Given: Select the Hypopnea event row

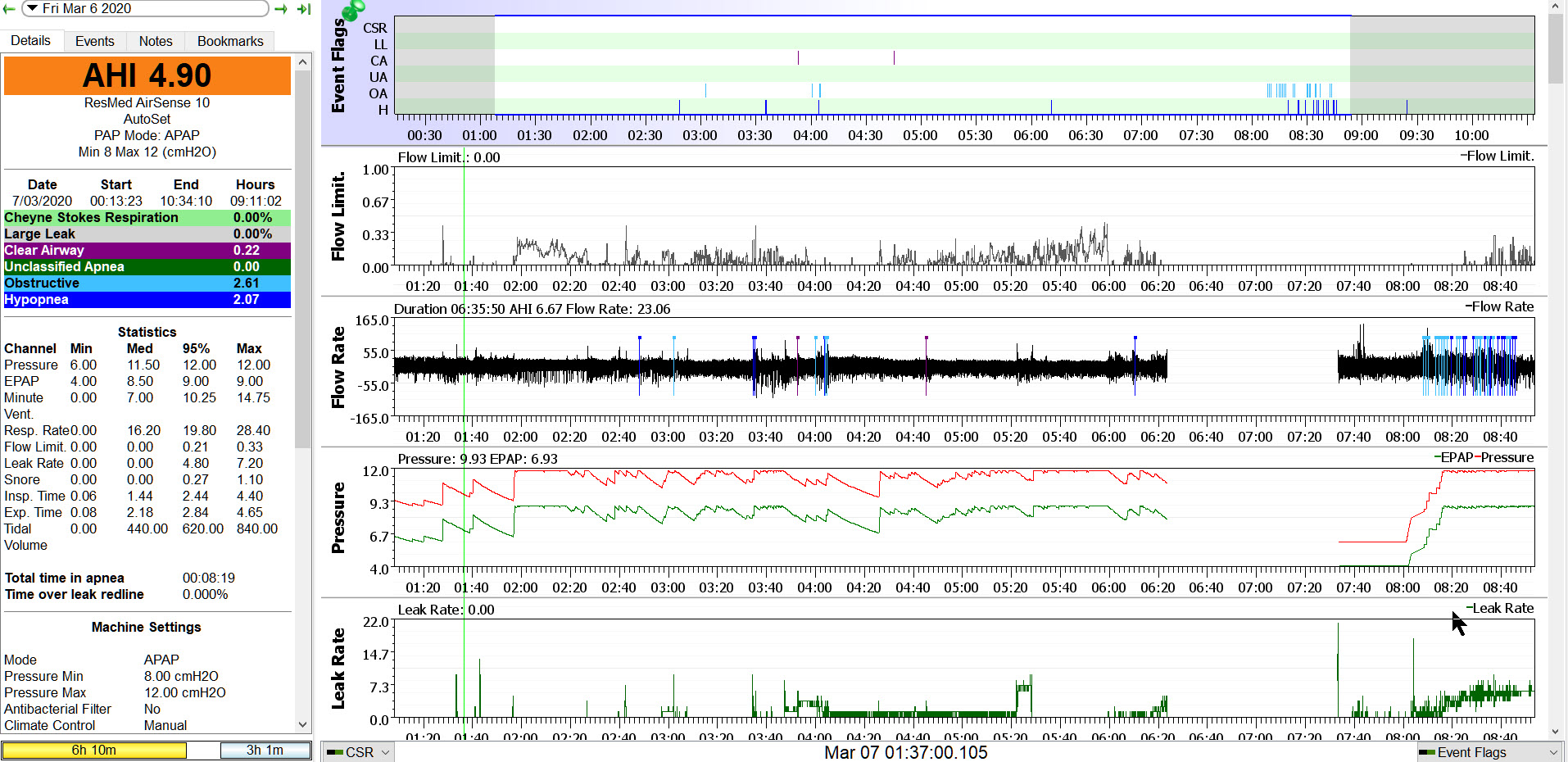Looking at the screenshot, I should pyautogui.click(x=147, y=300).
